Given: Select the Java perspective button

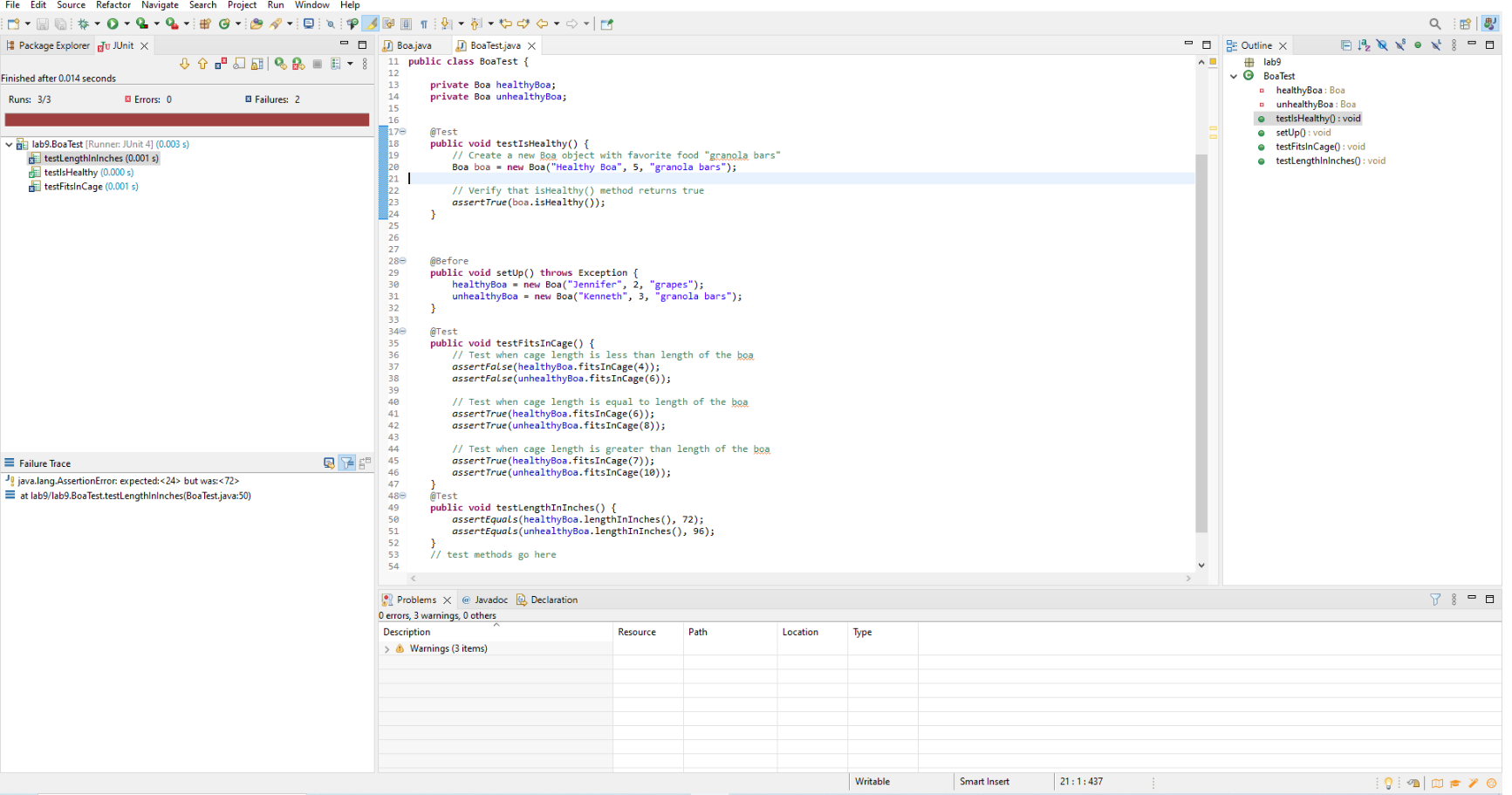Looking at the screenshot, I should 1490,24.
